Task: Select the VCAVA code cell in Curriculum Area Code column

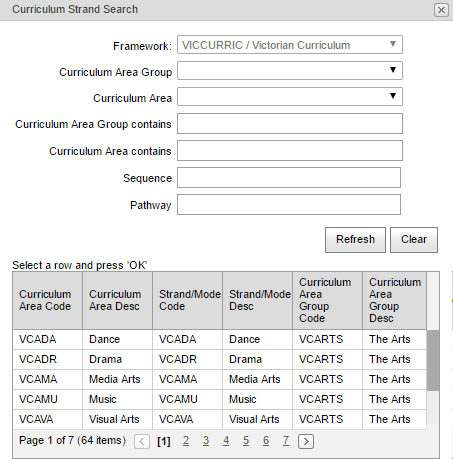Action: pyautogui.click(x=47, y=419)
